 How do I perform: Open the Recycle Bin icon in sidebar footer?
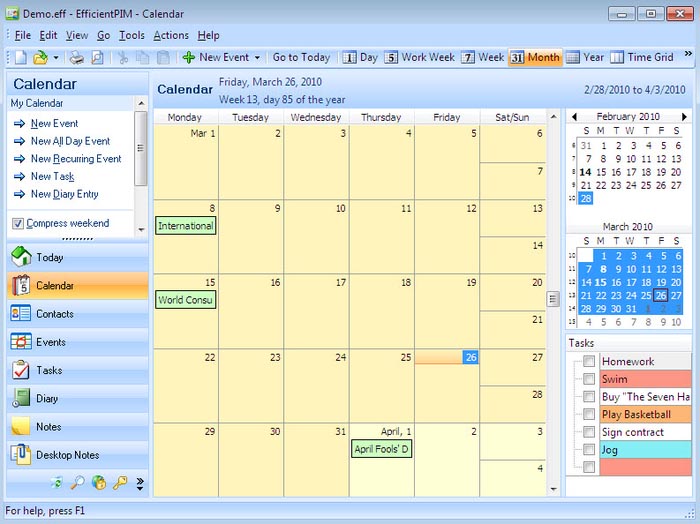tap(57, 483)
